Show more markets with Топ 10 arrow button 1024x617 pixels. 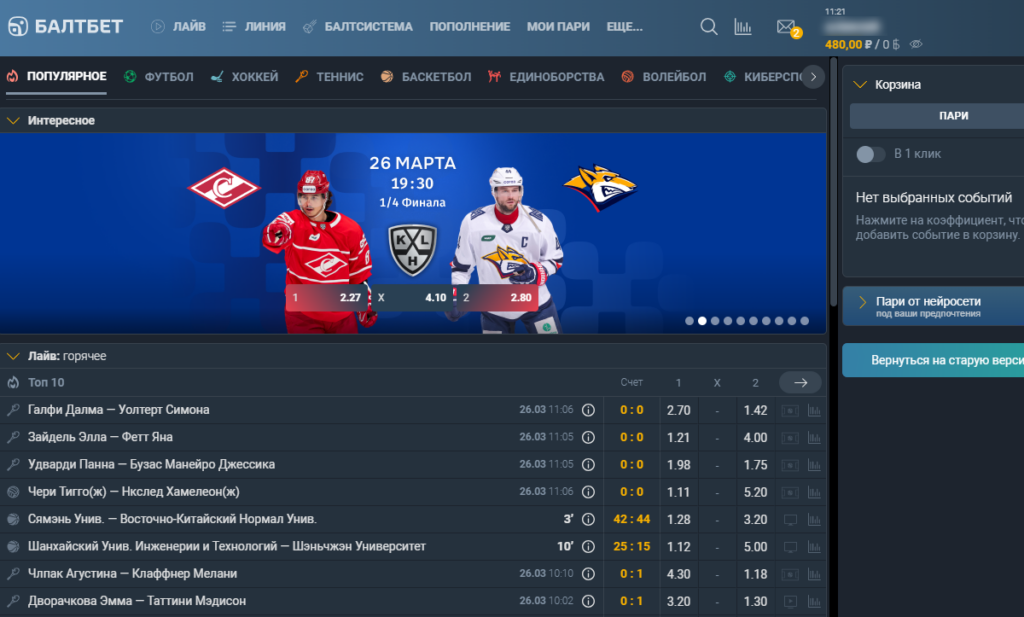click(x=801, y=383)
